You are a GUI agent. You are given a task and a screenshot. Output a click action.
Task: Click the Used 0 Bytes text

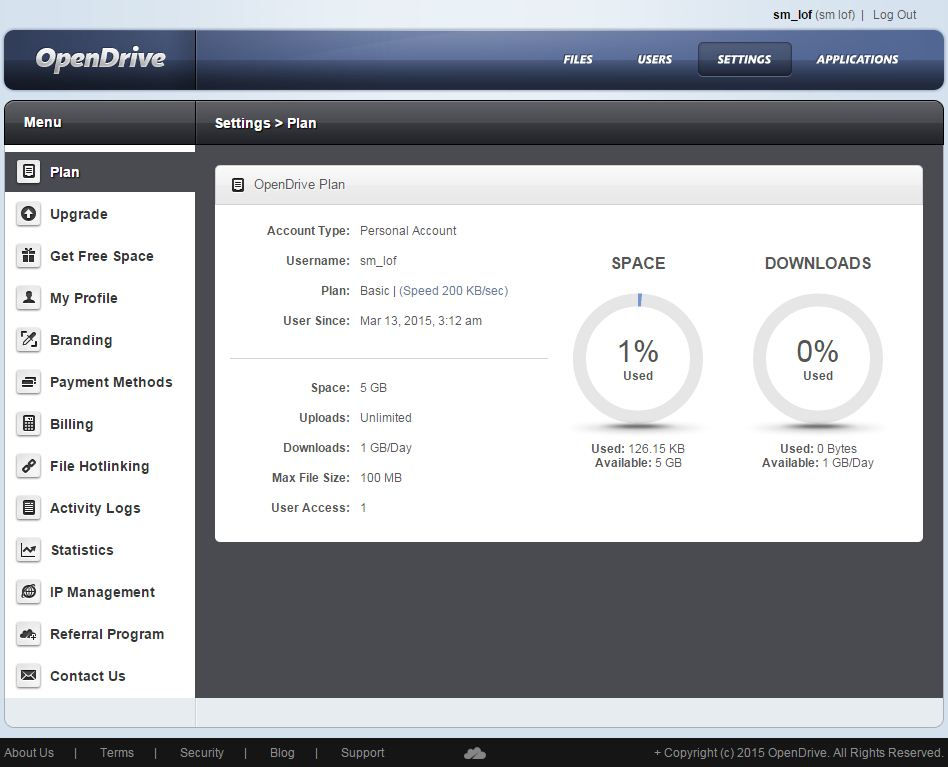click(818, 448)
